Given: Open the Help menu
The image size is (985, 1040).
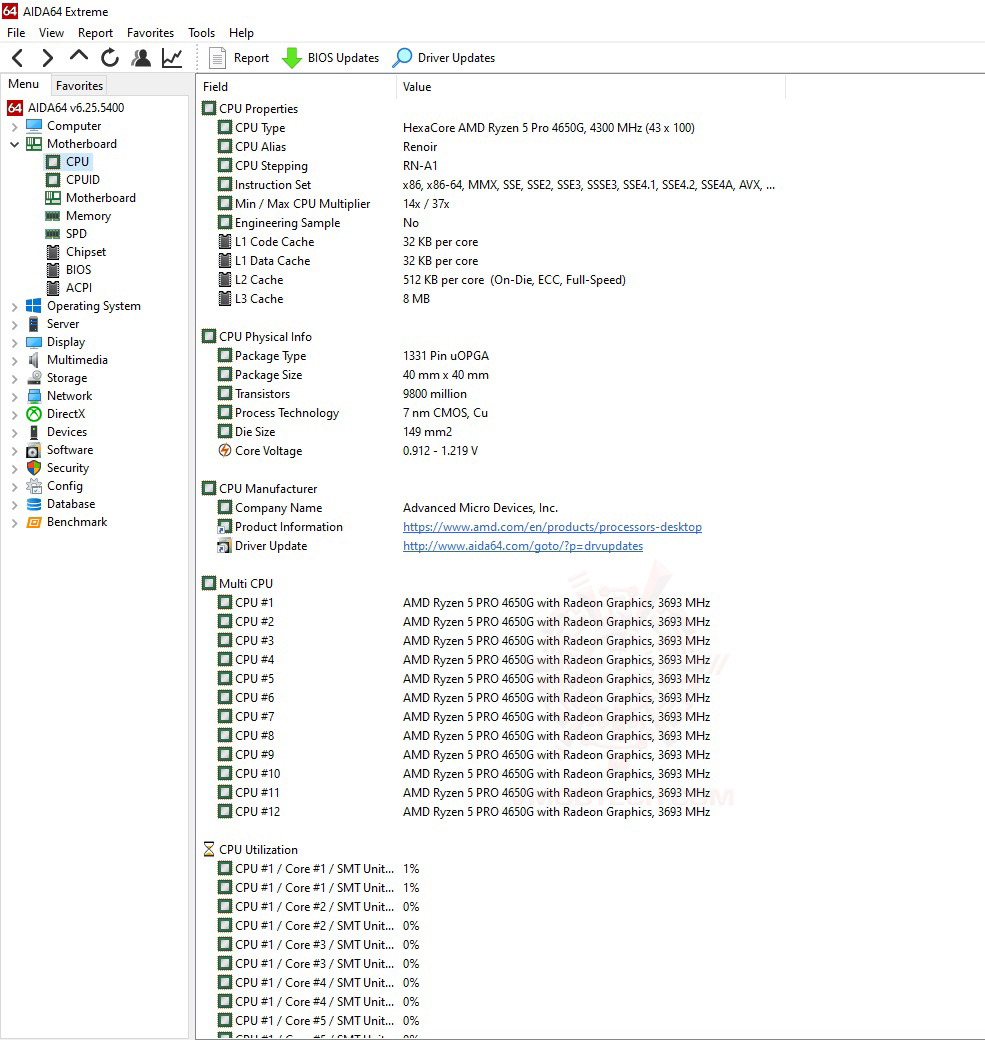Looking at the screenshot, I should (x=241, y=32).
